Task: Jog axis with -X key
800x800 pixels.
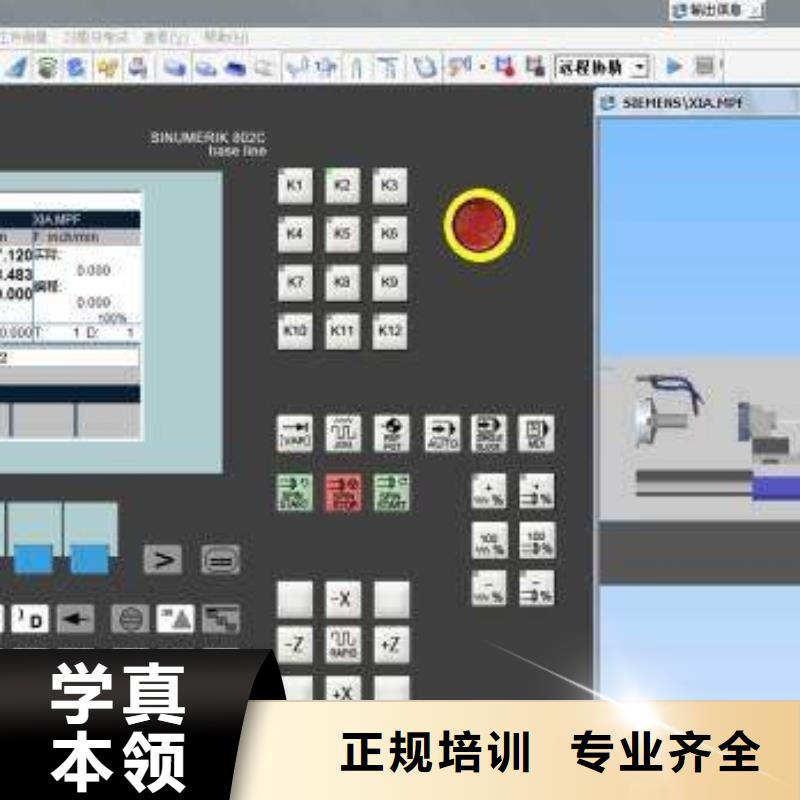Action: (342, 599)
